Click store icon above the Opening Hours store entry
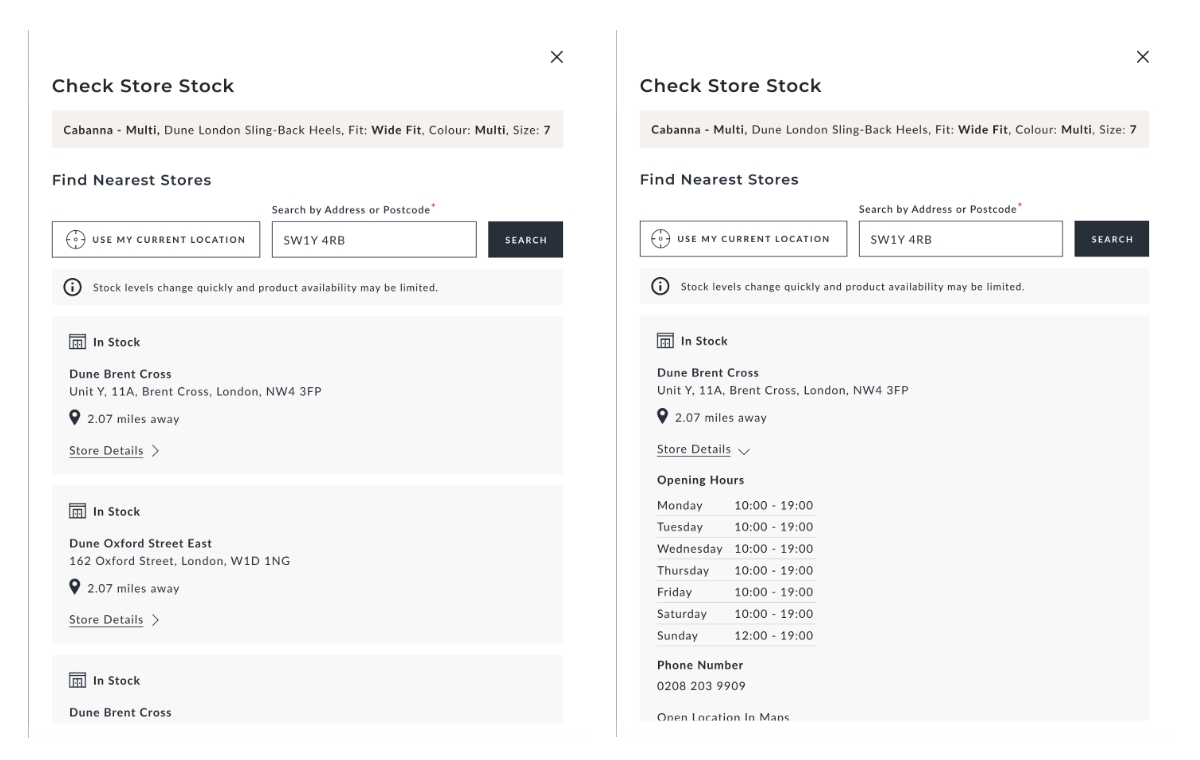 (665, 341)
